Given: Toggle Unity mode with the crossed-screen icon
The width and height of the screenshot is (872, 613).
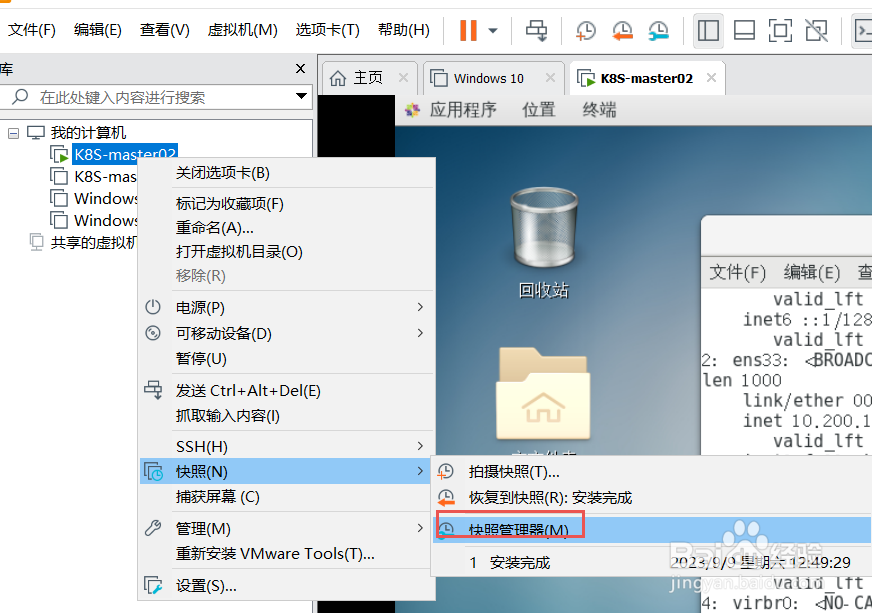Looking at the screenshot, I should tap(816, 31).
